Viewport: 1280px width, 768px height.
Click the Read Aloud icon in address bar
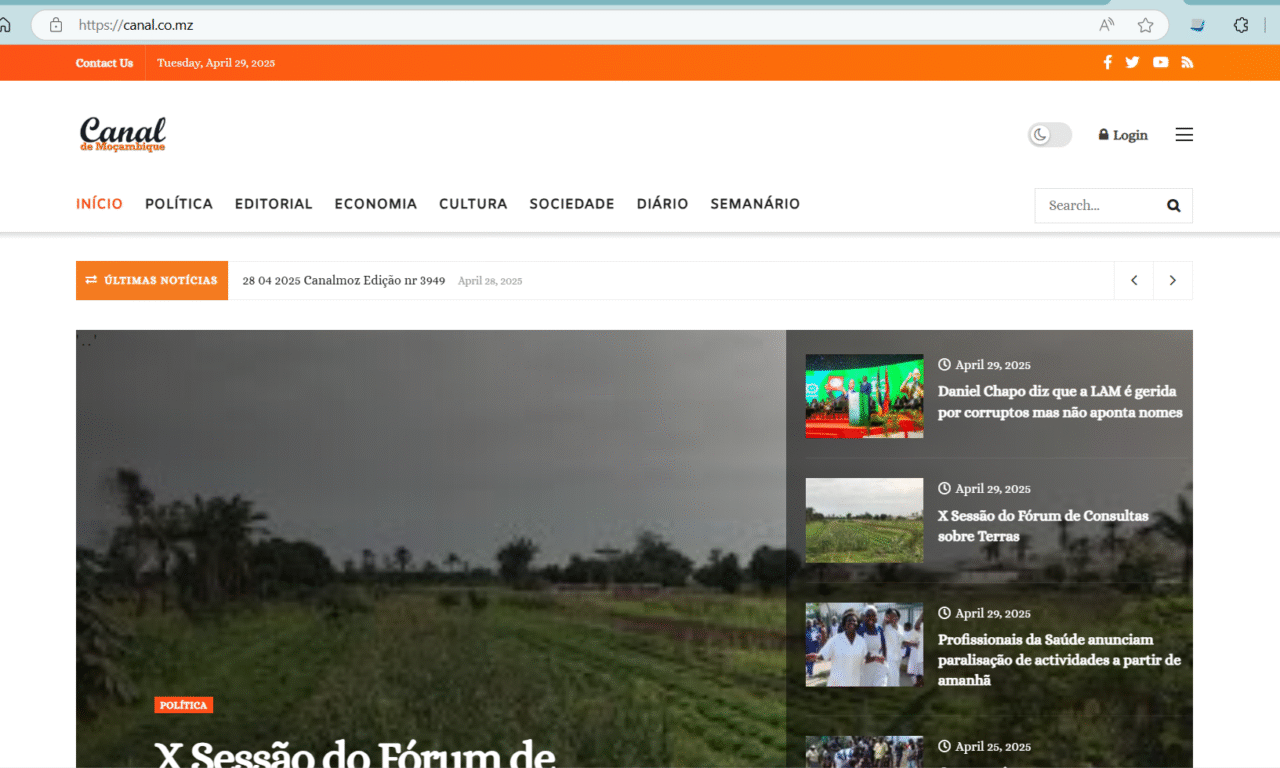coord(1107,25)
